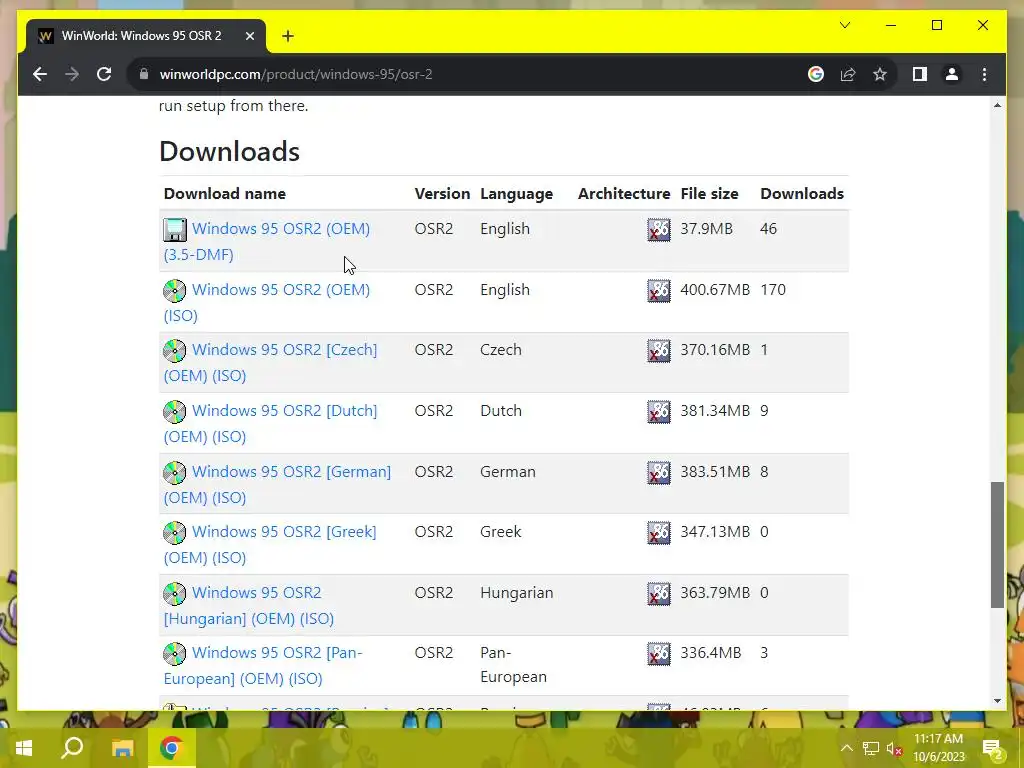This screenshot has width=1024, height=768.
Task: Open Windows 95 OSR2 [Hungarian] download link
Action: tap(249, 605)
